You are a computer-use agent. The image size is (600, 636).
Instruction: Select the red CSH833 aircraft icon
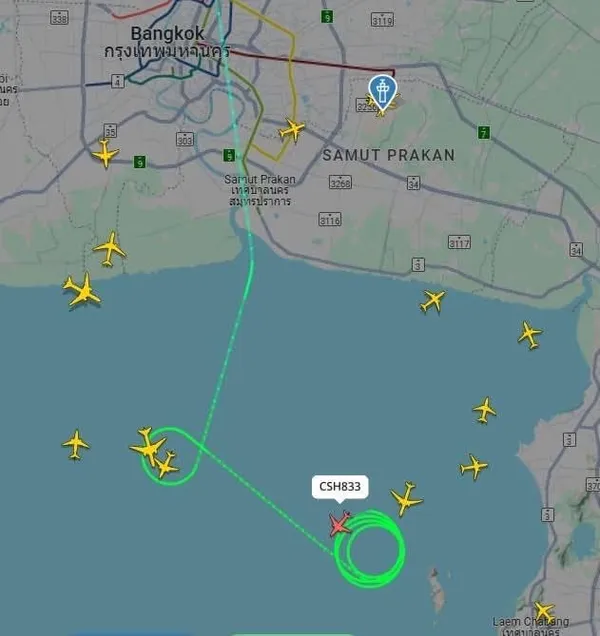click(x=340, y=524)
